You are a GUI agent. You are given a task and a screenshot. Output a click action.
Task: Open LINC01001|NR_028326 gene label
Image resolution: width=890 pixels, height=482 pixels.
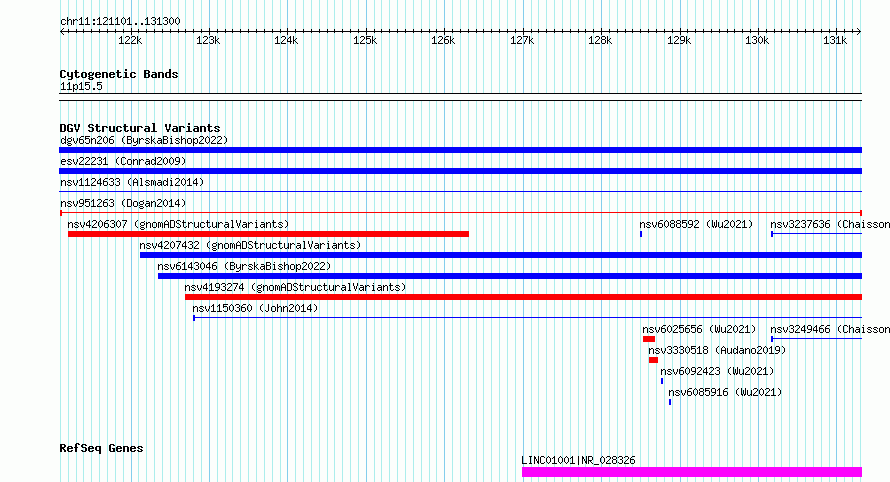coord(578,460)
